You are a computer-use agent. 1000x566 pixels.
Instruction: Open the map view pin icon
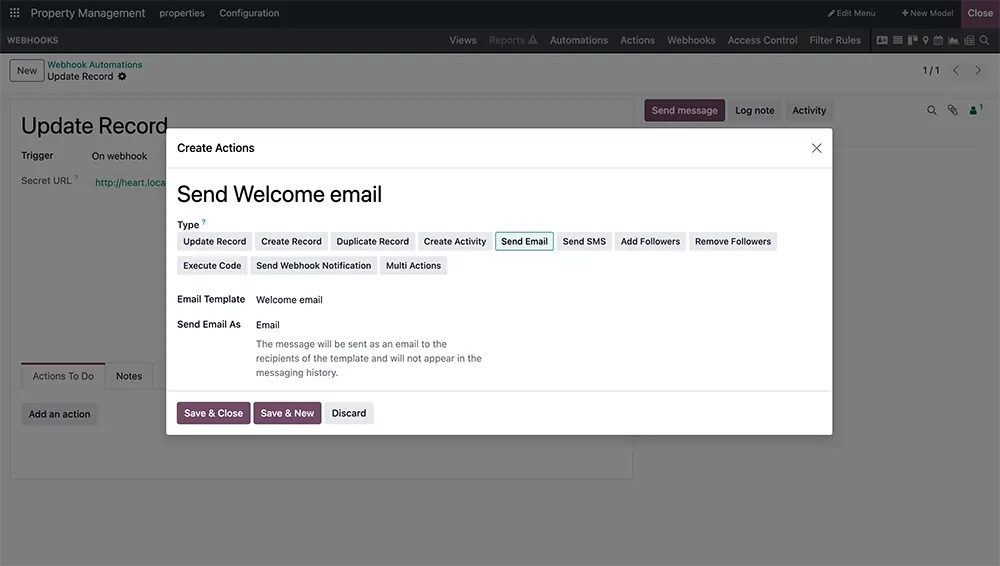click(x=925, y=40)
